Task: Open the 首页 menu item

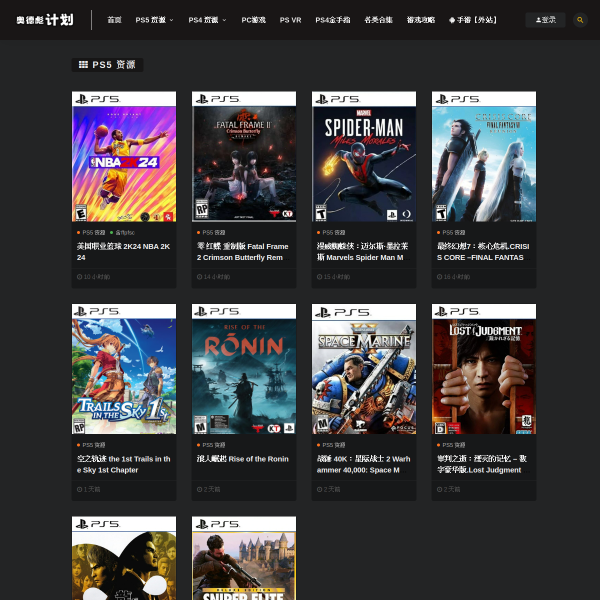Action: (x=114, y=20)
